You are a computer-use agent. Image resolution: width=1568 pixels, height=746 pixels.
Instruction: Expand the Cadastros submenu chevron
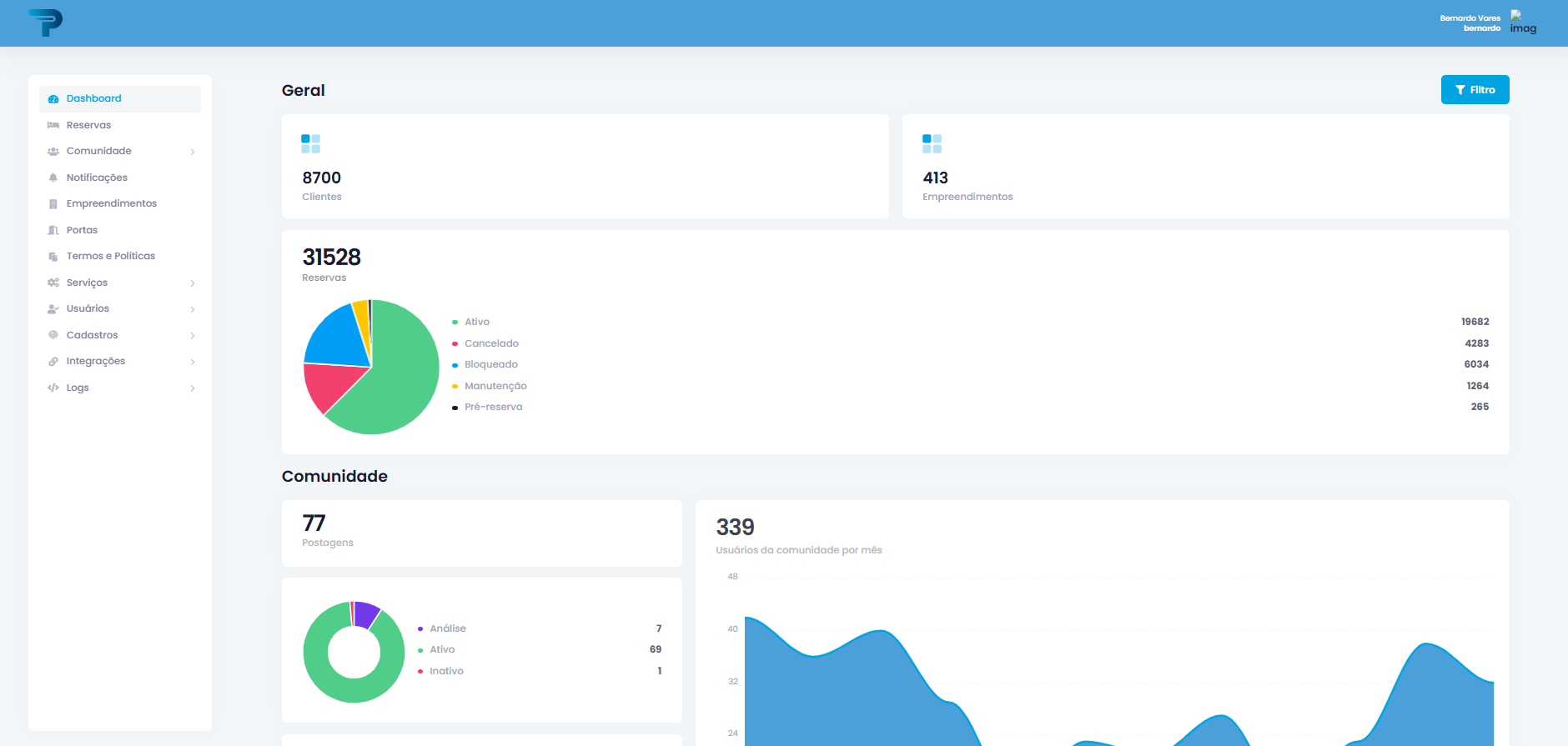193,336
